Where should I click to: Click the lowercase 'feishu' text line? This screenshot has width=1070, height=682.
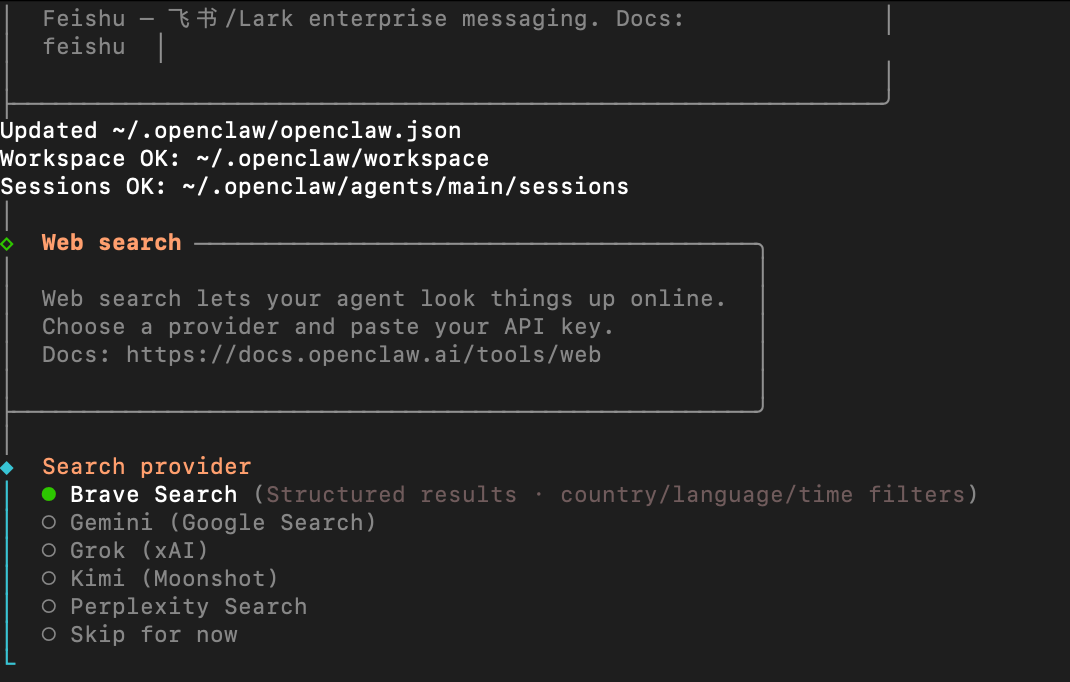click(x=84, y=46)
